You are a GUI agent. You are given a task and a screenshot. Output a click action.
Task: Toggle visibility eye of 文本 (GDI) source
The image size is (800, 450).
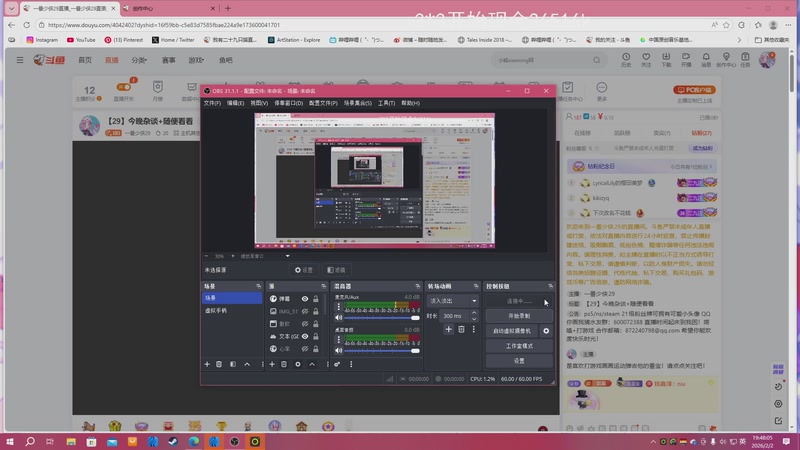pyautogui.click(x=305, y=336)
